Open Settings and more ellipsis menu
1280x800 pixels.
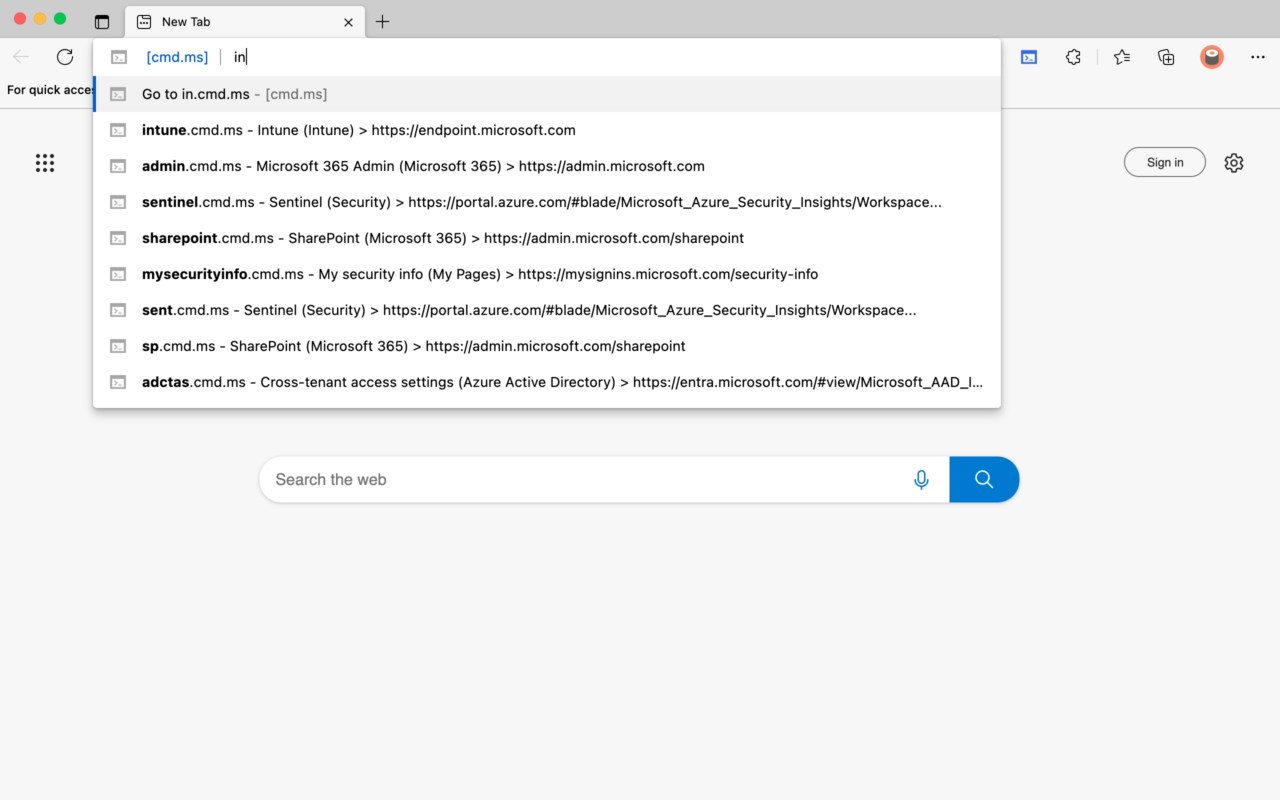pos(1258,57)
